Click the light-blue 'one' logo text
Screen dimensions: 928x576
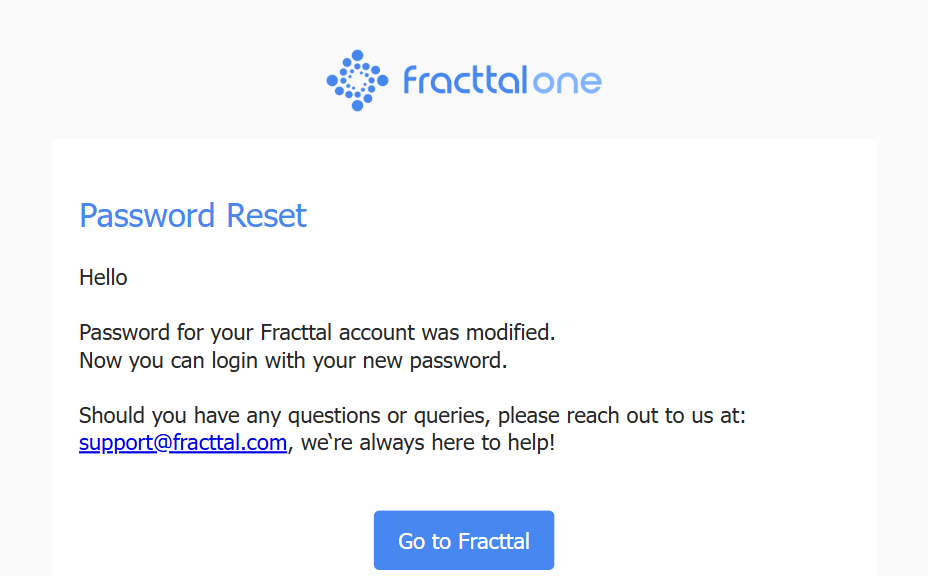click(567, 83)
